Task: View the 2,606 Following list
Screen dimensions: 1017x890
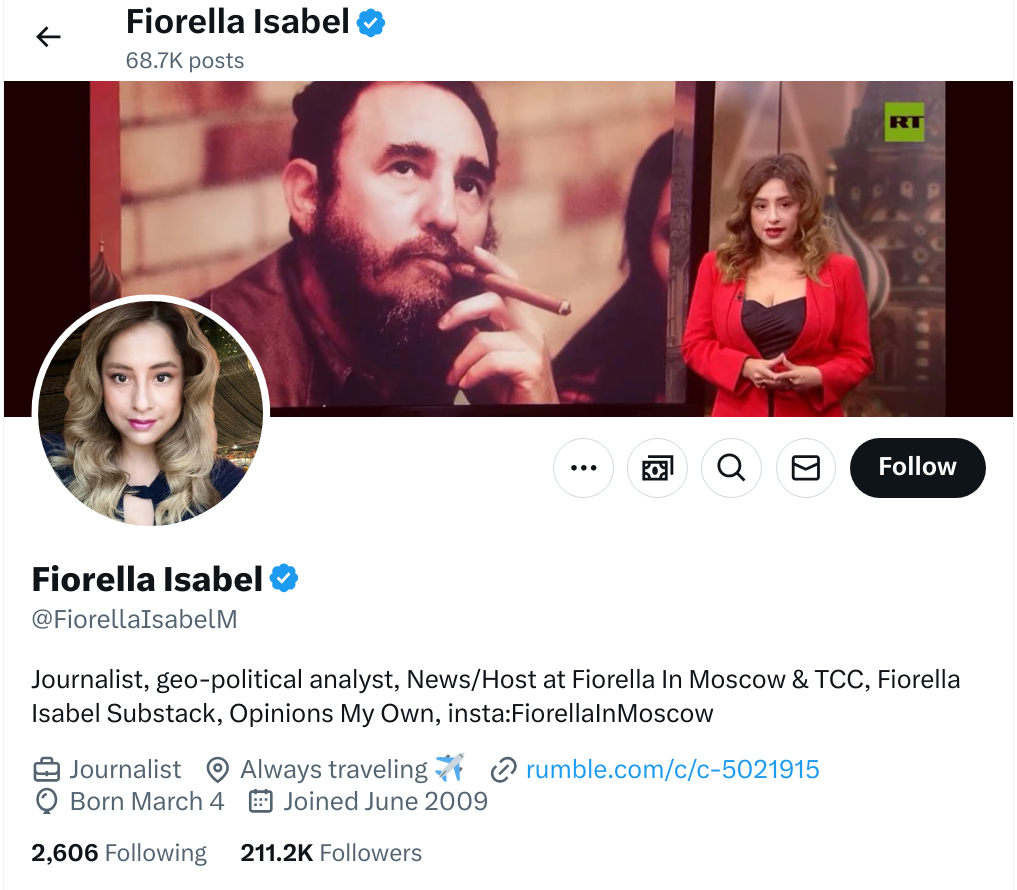Action: pyautogui.click(x=119, y=853)
